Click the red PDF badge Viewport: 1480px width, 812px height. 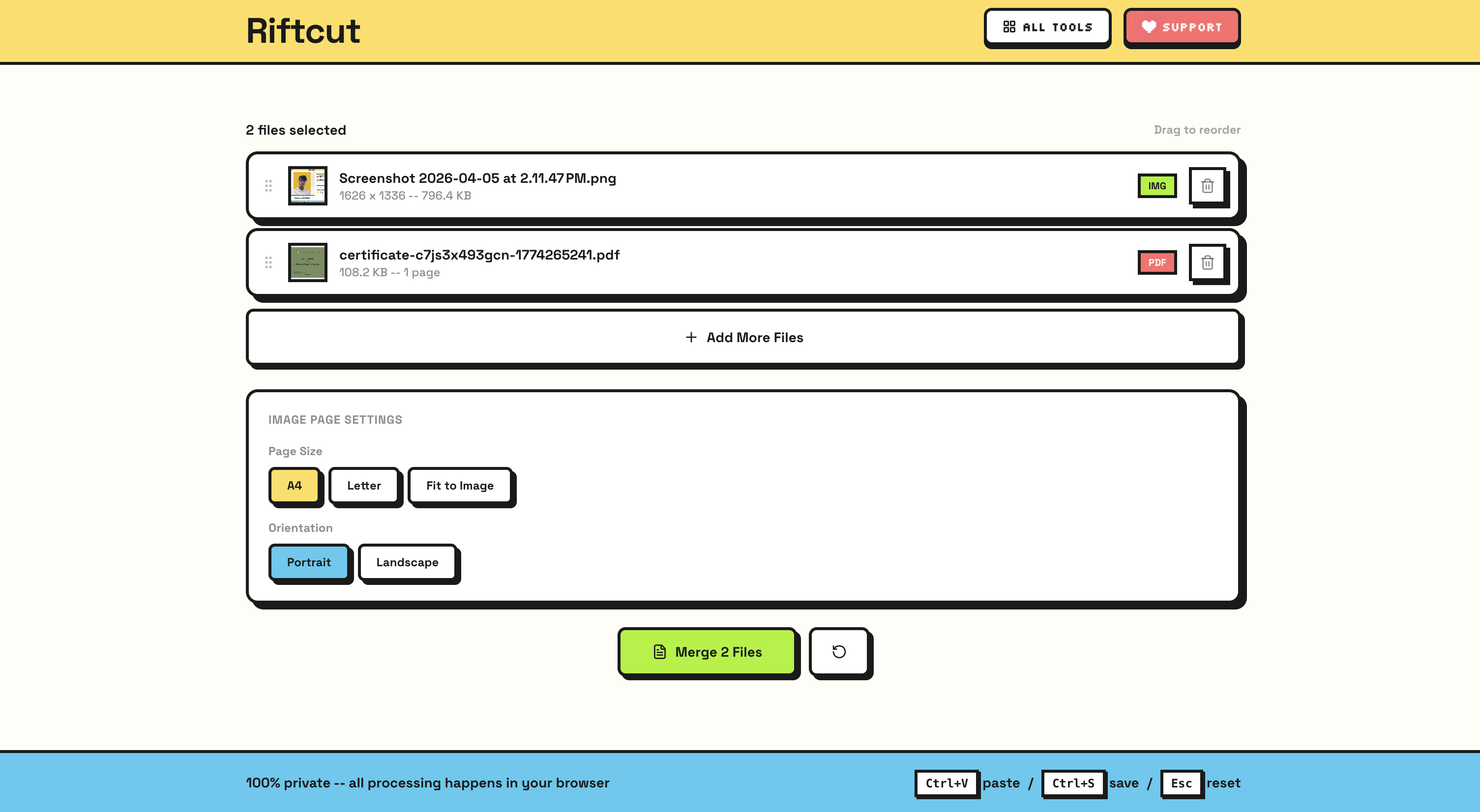coord(1156,263)
